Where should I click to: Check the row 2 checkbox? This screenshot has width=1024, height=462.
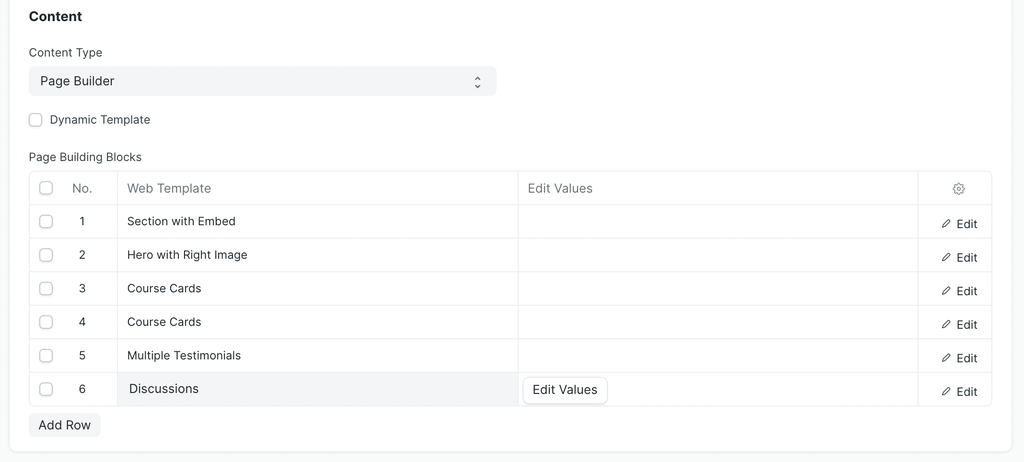46,255
